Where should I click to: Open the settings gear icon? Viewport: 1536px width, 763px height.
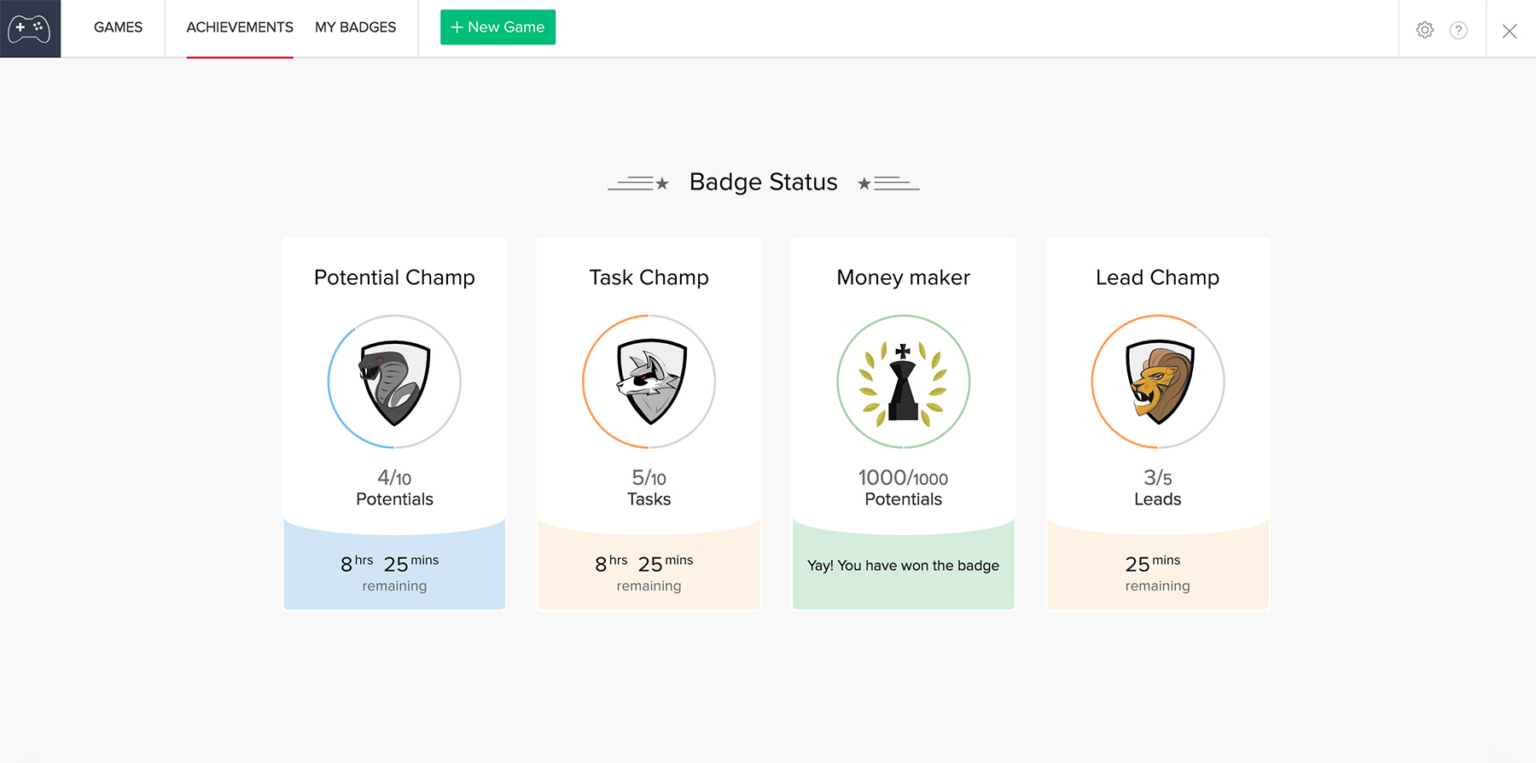(1424, 29)
